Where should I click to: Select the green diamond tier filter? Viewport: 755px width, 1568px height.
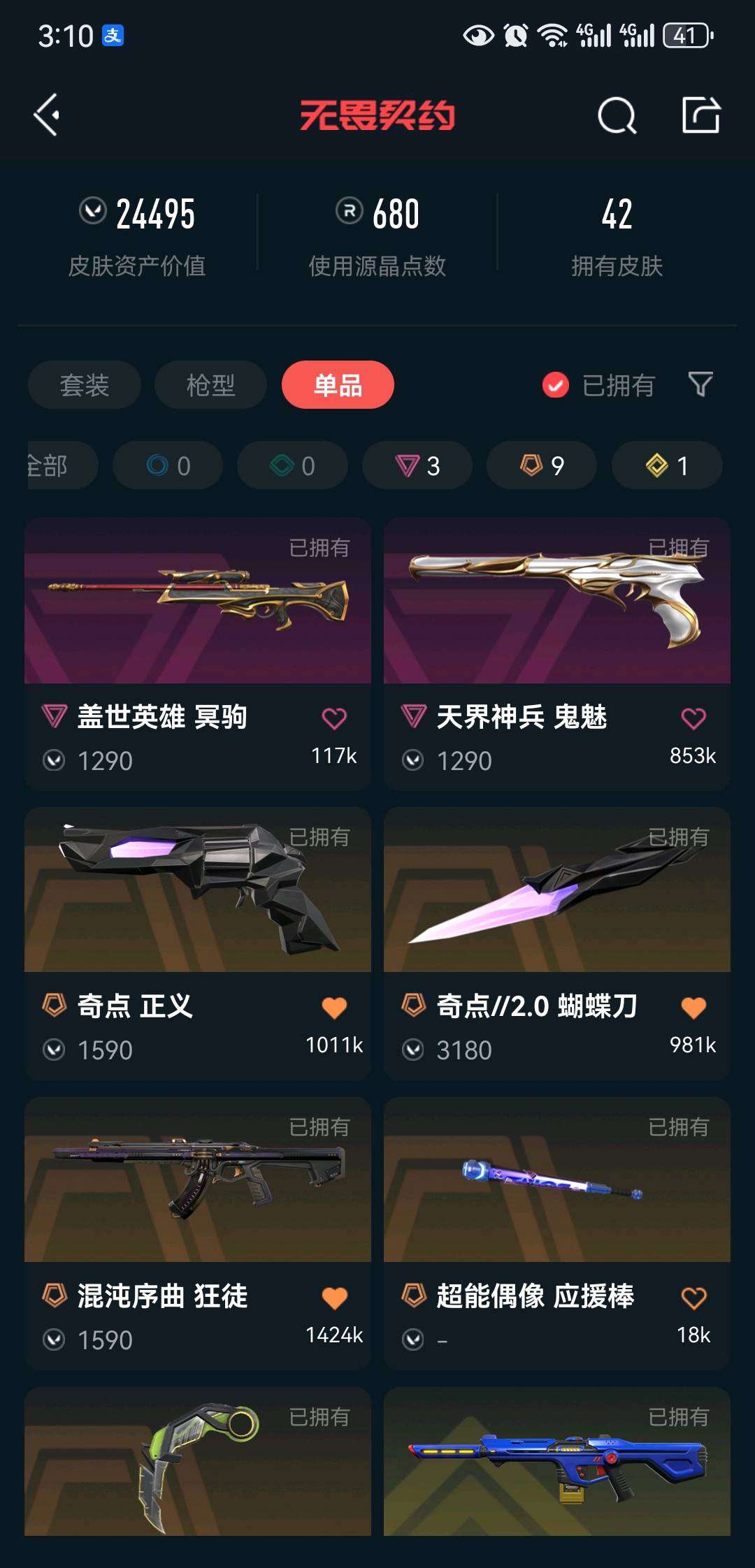click(x=292, y=465)
